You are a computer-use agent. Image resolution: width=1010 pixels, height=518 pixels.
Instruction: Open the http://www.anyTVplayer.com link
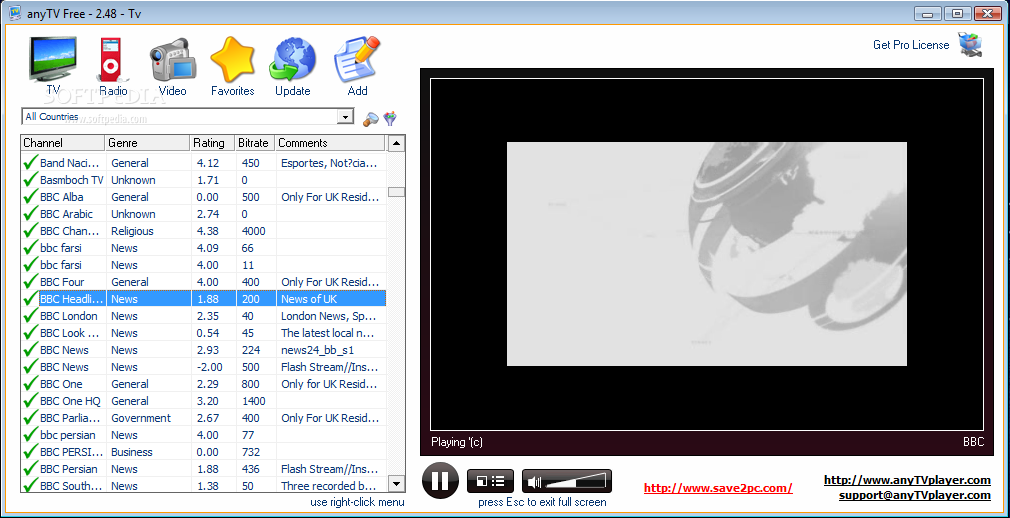pyautogui.click(x=907, y=480)
